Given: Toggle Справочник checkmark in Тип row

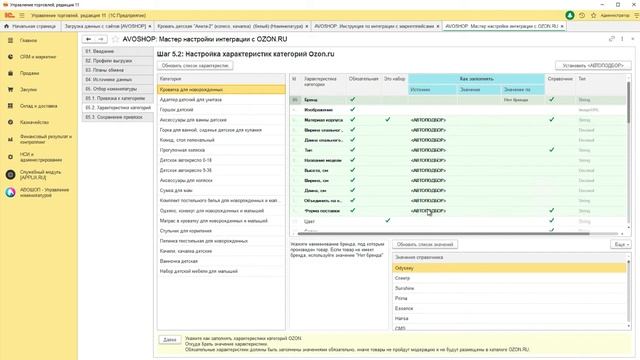Looking at the screenshot, I should 552,150.
